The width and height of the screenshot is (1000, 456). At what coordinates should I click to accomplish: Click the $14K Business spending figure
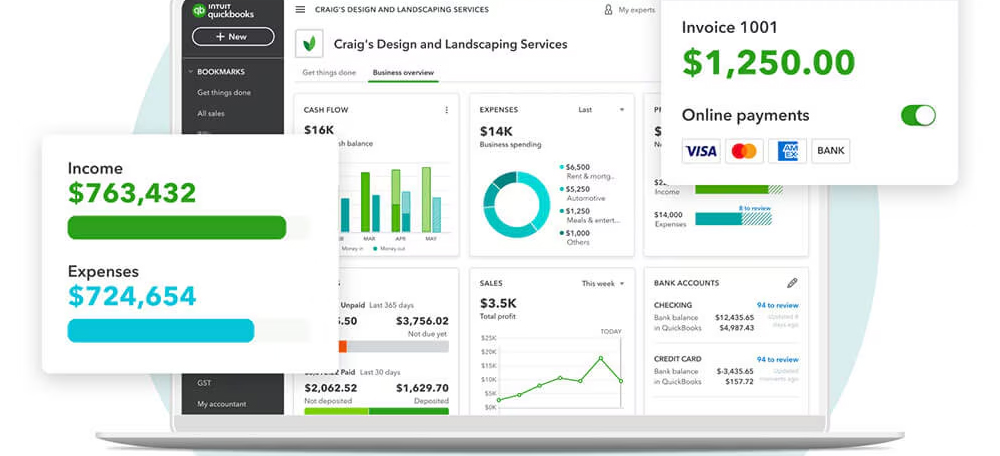(x=496, y=131)
